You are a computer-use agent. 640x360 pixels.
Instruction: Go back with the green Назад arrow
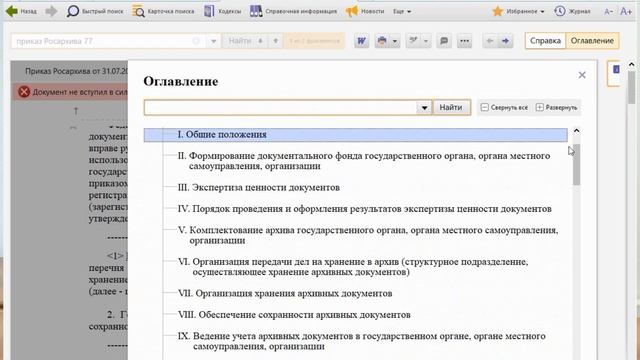coord(21,11)
